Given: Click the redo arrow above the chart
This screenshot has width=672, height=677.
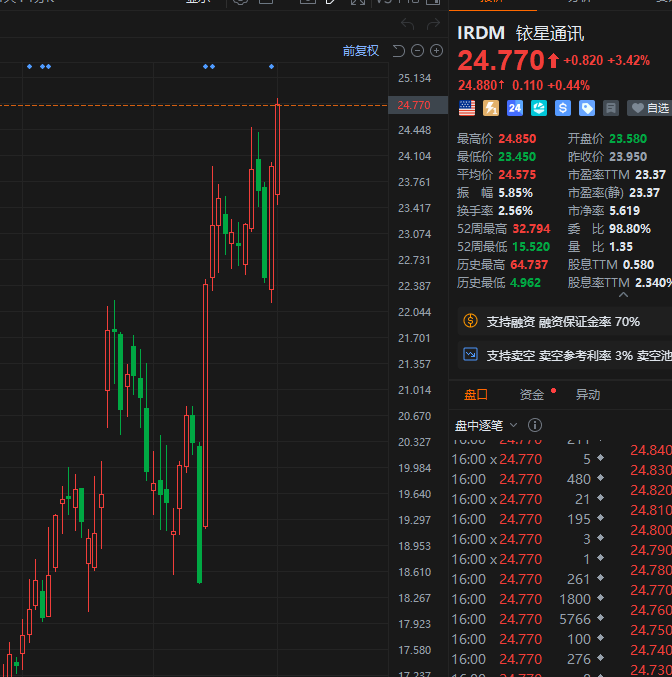Looking at the screenshot, I should pyautogui.click(x=433, y=23).
